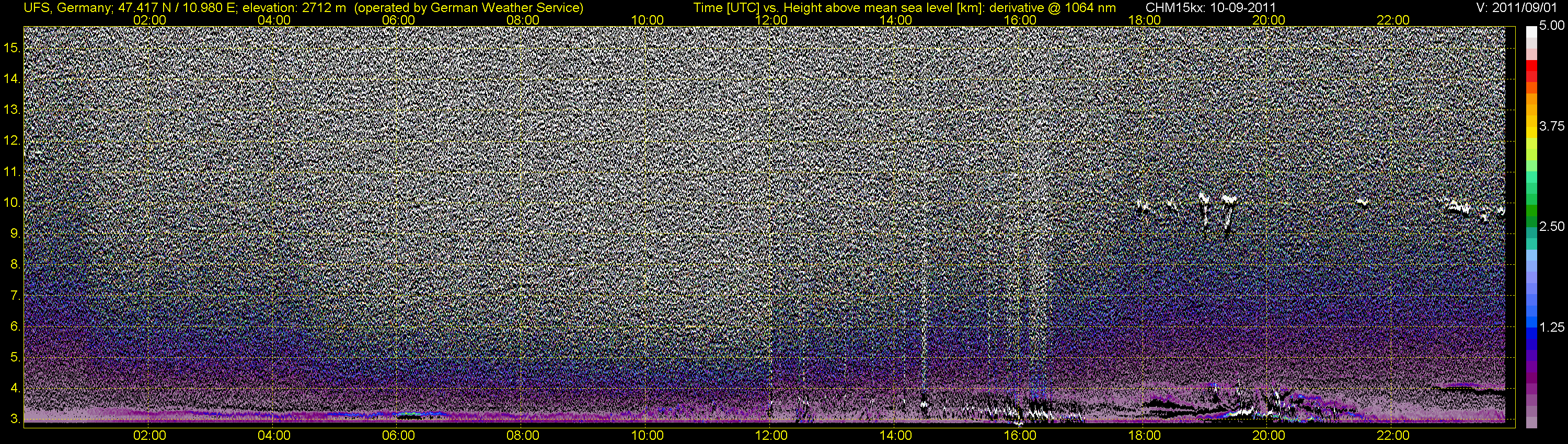The width and height of the screenshot is (1568, 444).
Task: Click the '18:00' label on the top time axis
Action: [x=1144, y=20]
